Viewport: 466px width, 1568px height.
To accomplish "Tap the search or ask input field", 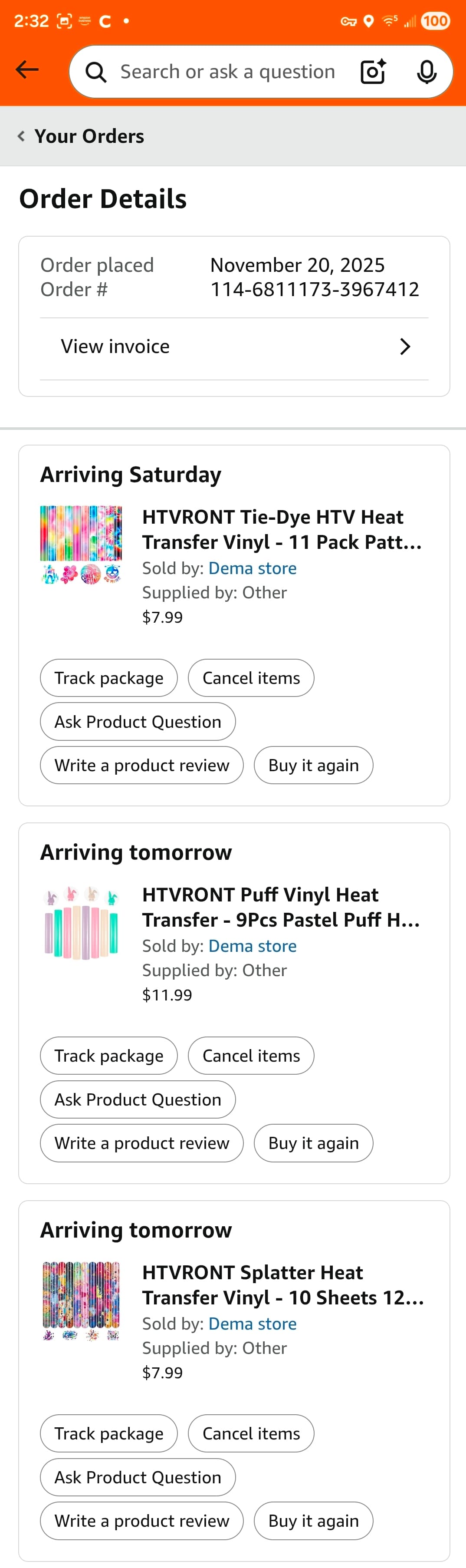I will [x=227, y=72].
